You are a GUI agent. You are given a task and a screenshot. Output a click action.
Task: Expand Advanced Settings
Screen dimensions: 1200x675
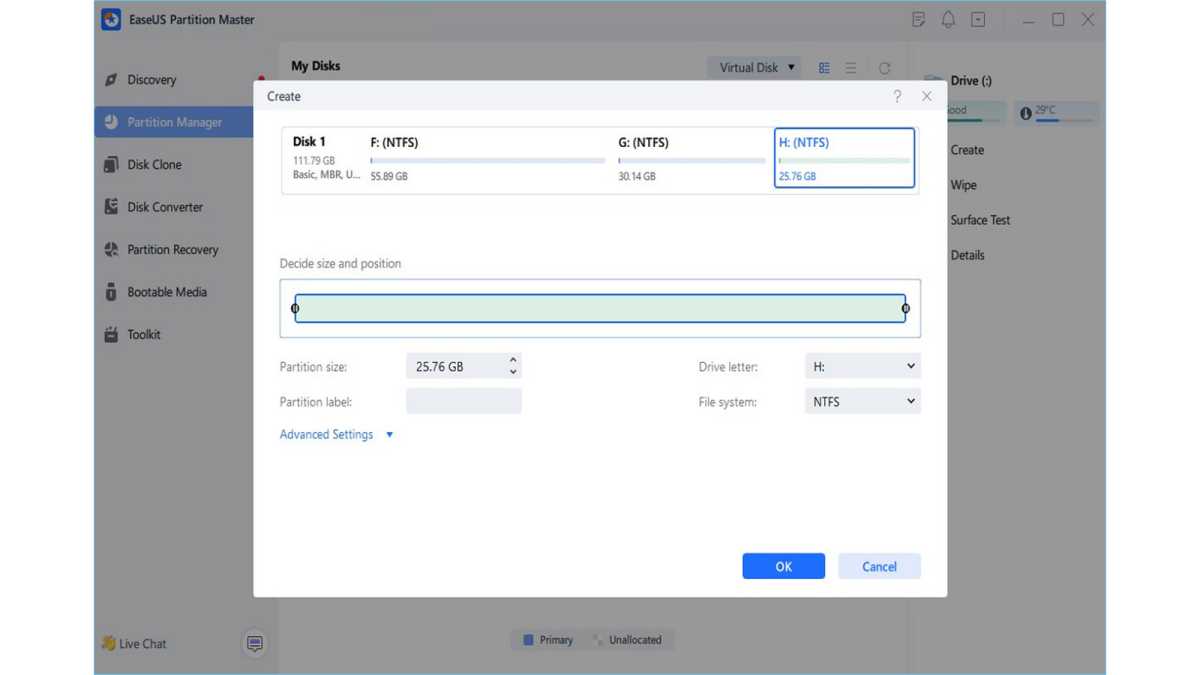336,435
